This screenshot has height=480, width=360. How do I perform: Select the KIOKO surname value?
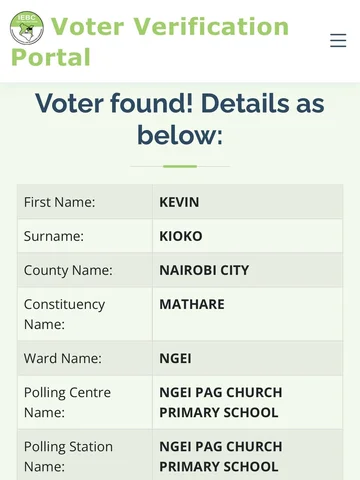pyautogui.click(x=181, y=236)
